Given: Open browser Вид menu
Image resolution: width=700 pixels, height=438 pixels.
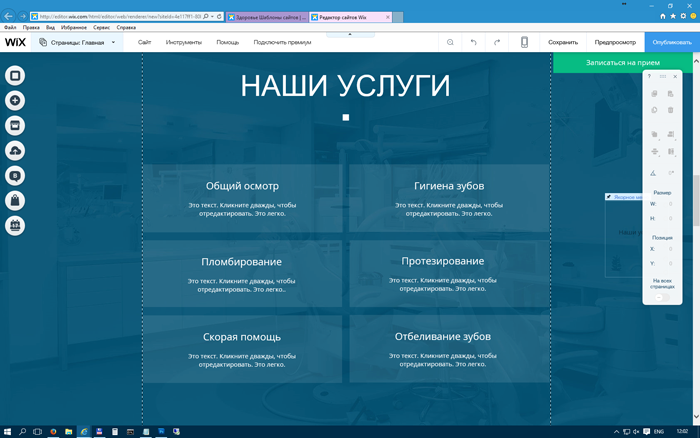Looking at the screenshot, I should coord(50,27).
